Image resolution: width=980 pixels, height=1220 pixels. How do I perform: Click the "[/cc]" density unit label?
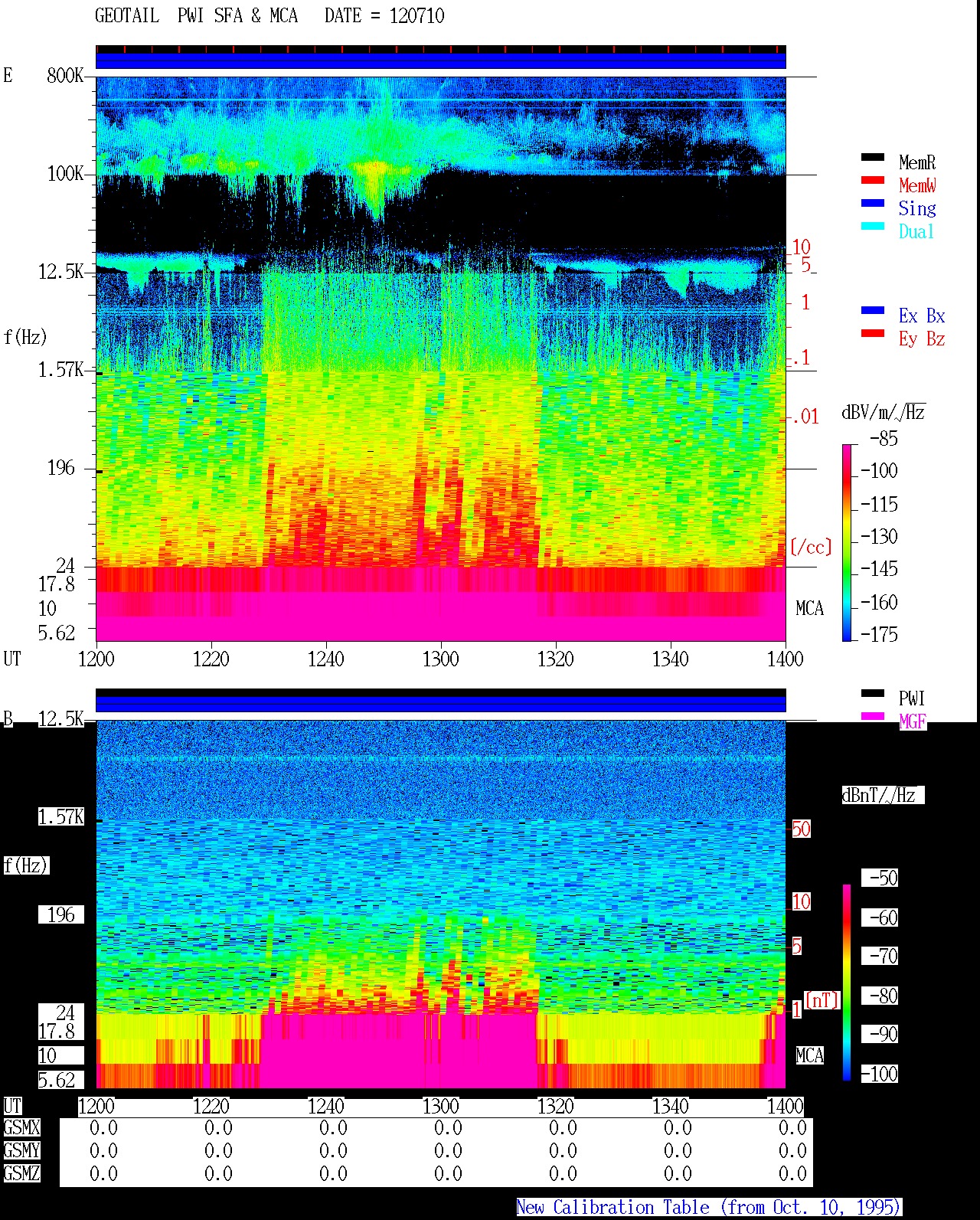(x=811, y=547)
